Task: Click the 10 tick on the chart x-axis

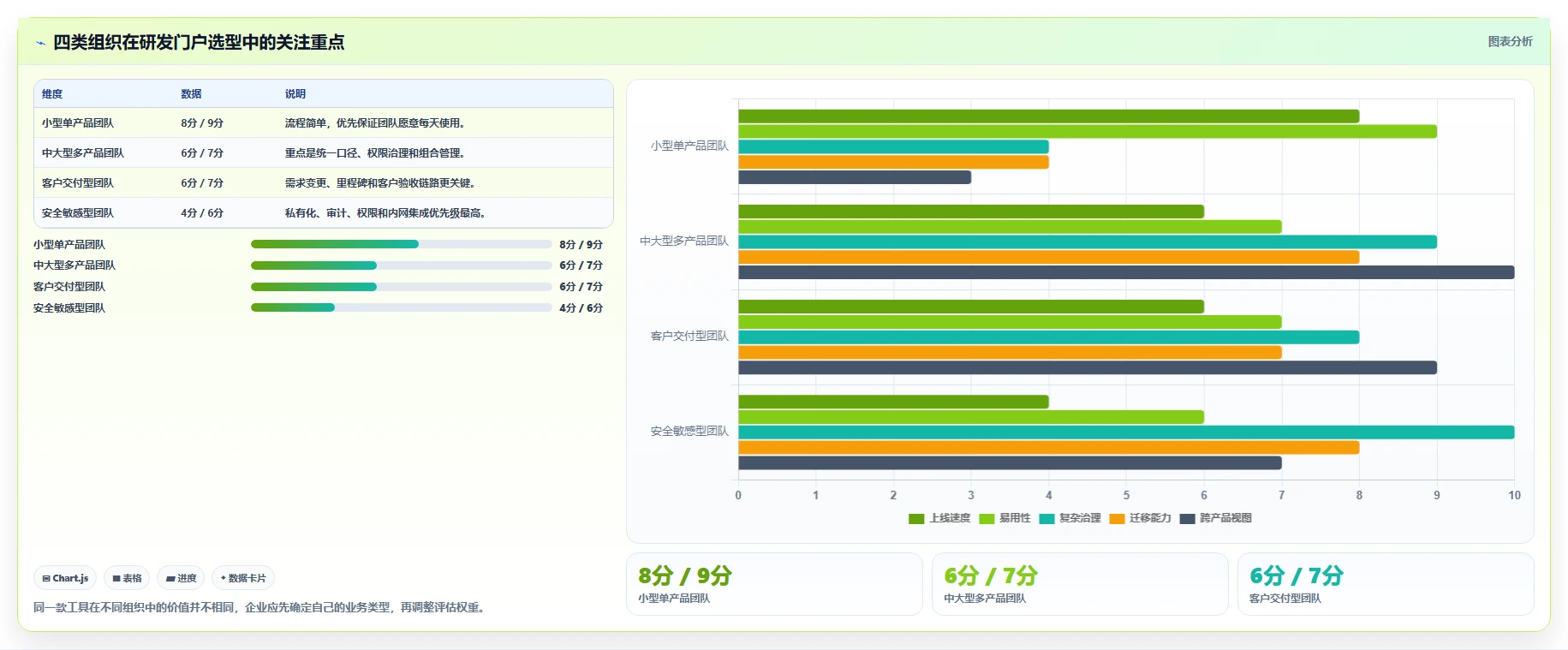Action: tap(1514, 495)
